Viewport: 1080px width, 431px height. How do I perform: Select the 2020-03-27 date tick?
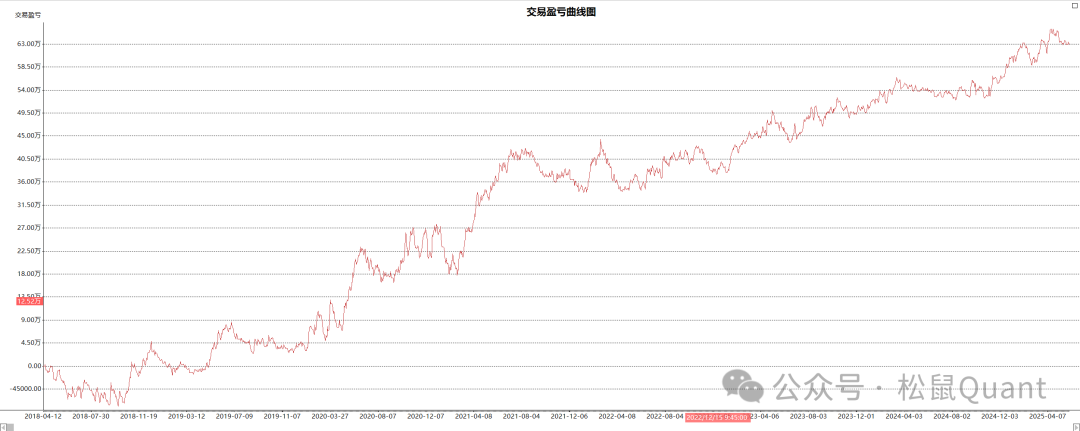coord(331,416)
